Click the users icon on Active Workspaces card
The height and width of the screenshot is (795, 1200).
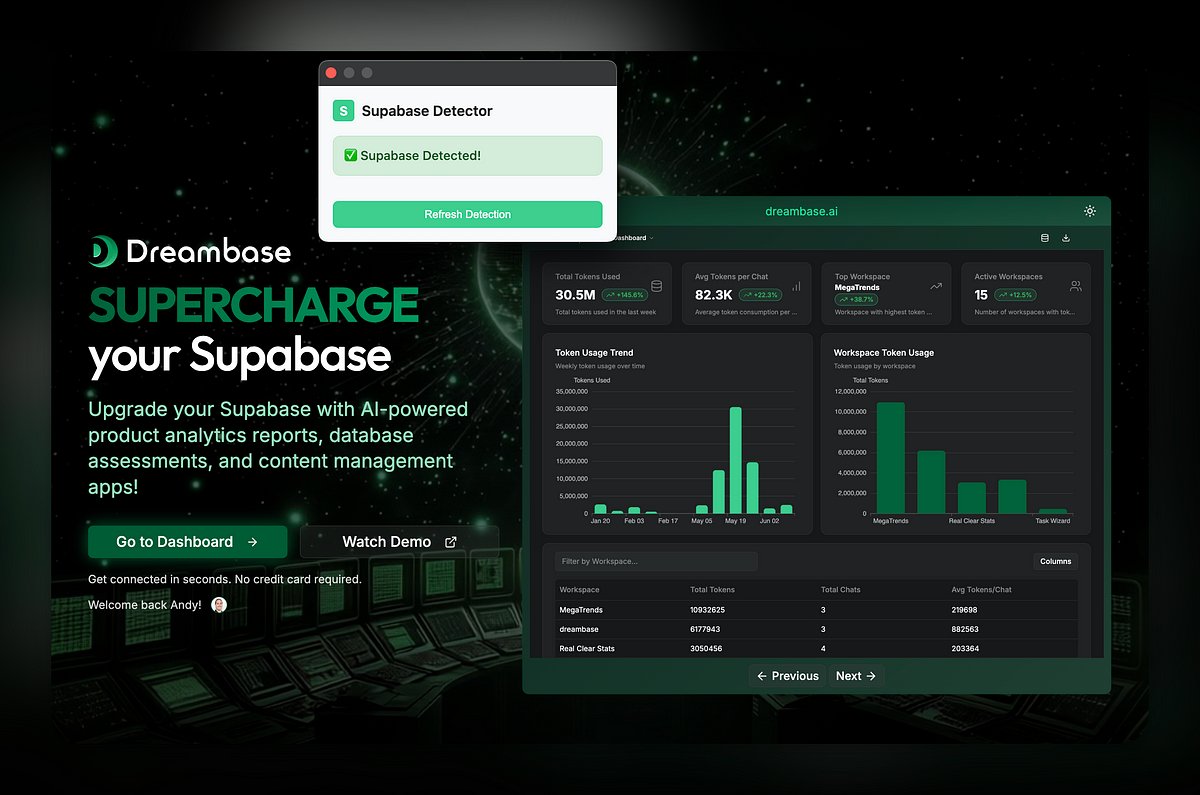click(1076, 286)
